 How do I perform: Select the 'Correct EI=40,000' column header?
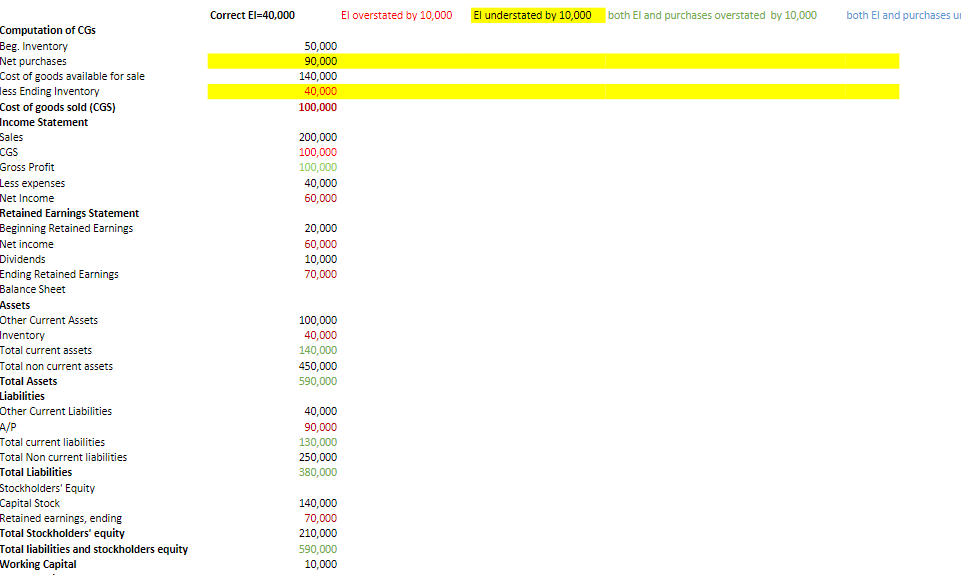tap(252, 15)
